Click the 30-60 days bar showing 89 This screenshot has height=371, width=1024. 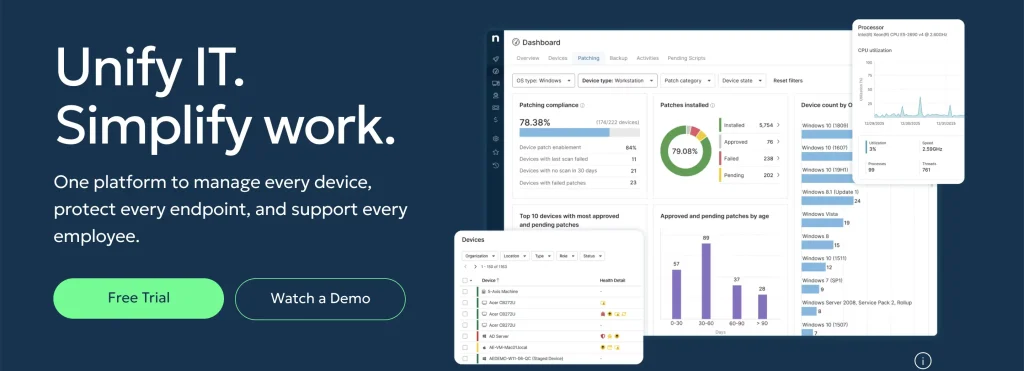coord(706,281)
